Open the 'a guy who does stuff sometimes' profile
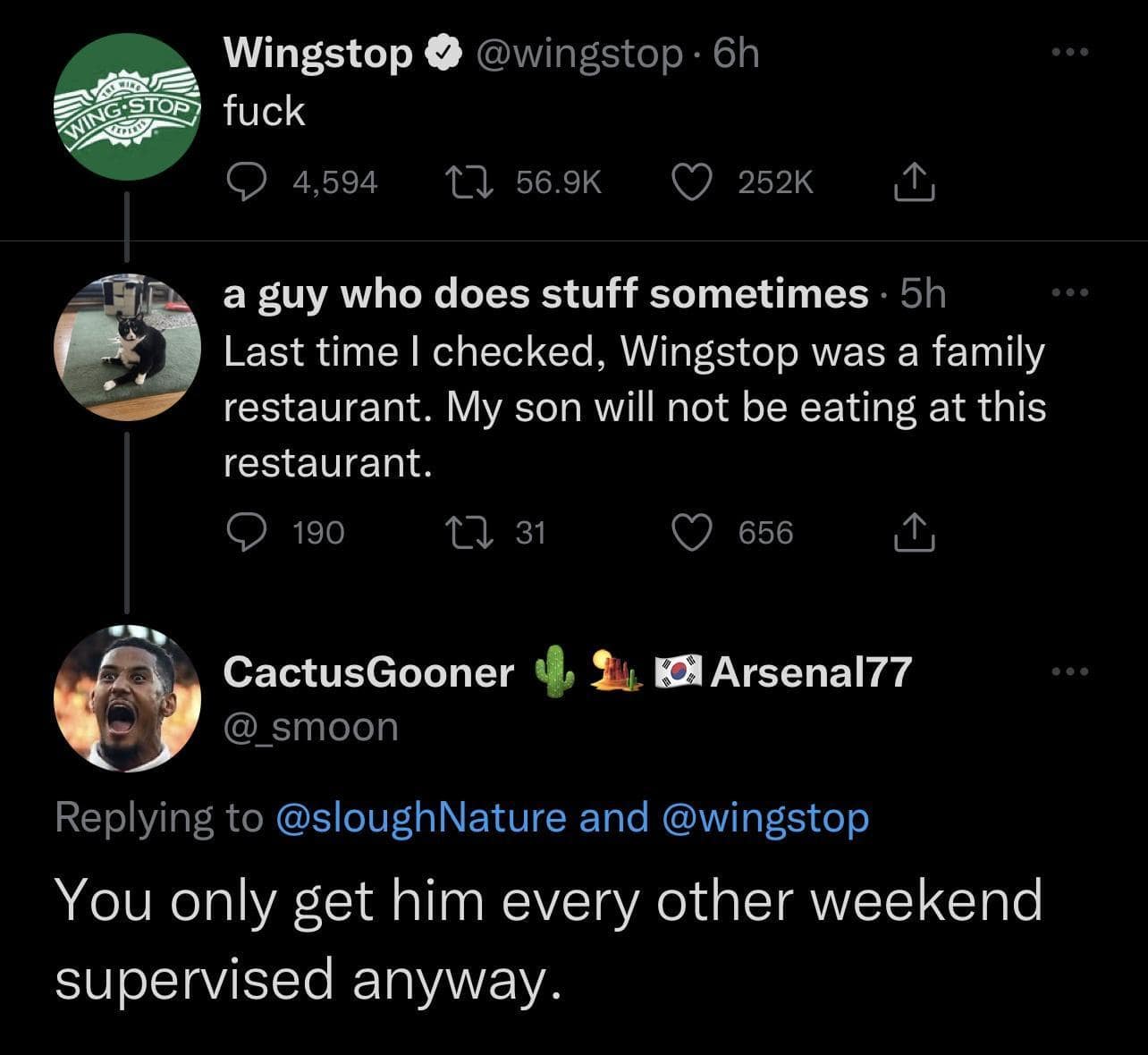The image size is (1148, 1055). pos(545,293)
